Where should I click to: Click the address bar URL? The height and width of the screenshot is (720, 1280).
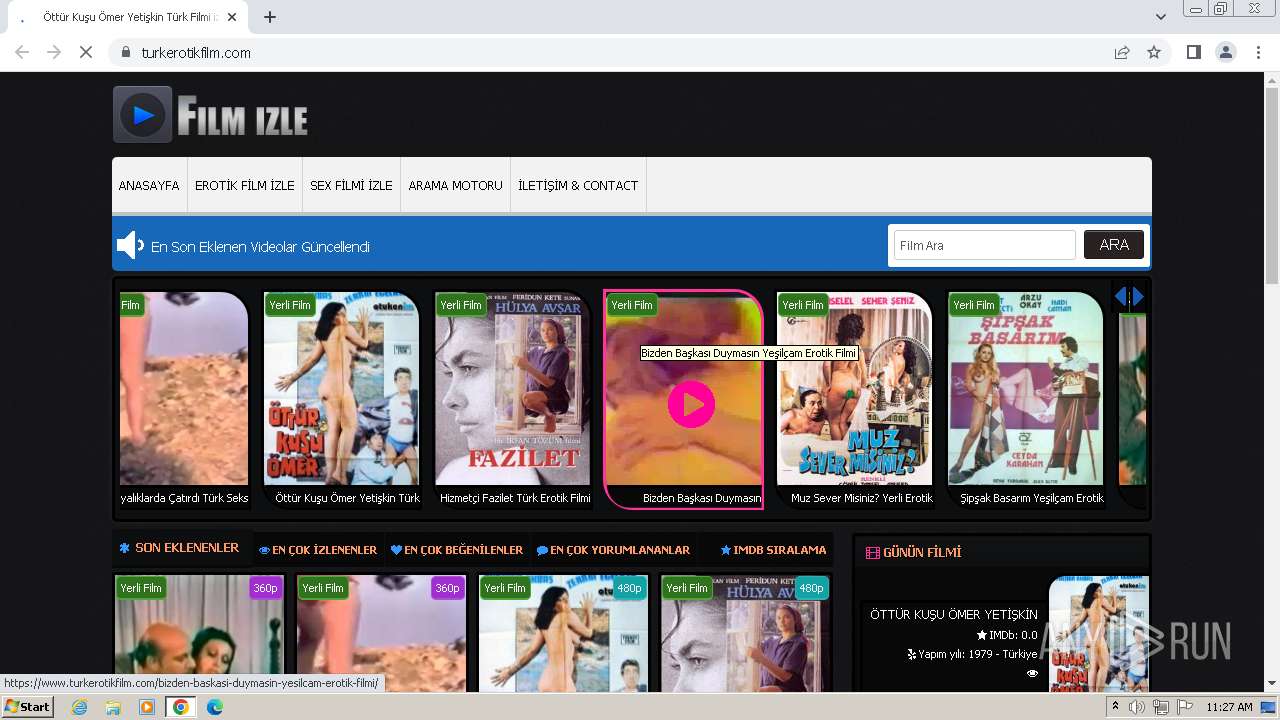[x=196, y=53]
